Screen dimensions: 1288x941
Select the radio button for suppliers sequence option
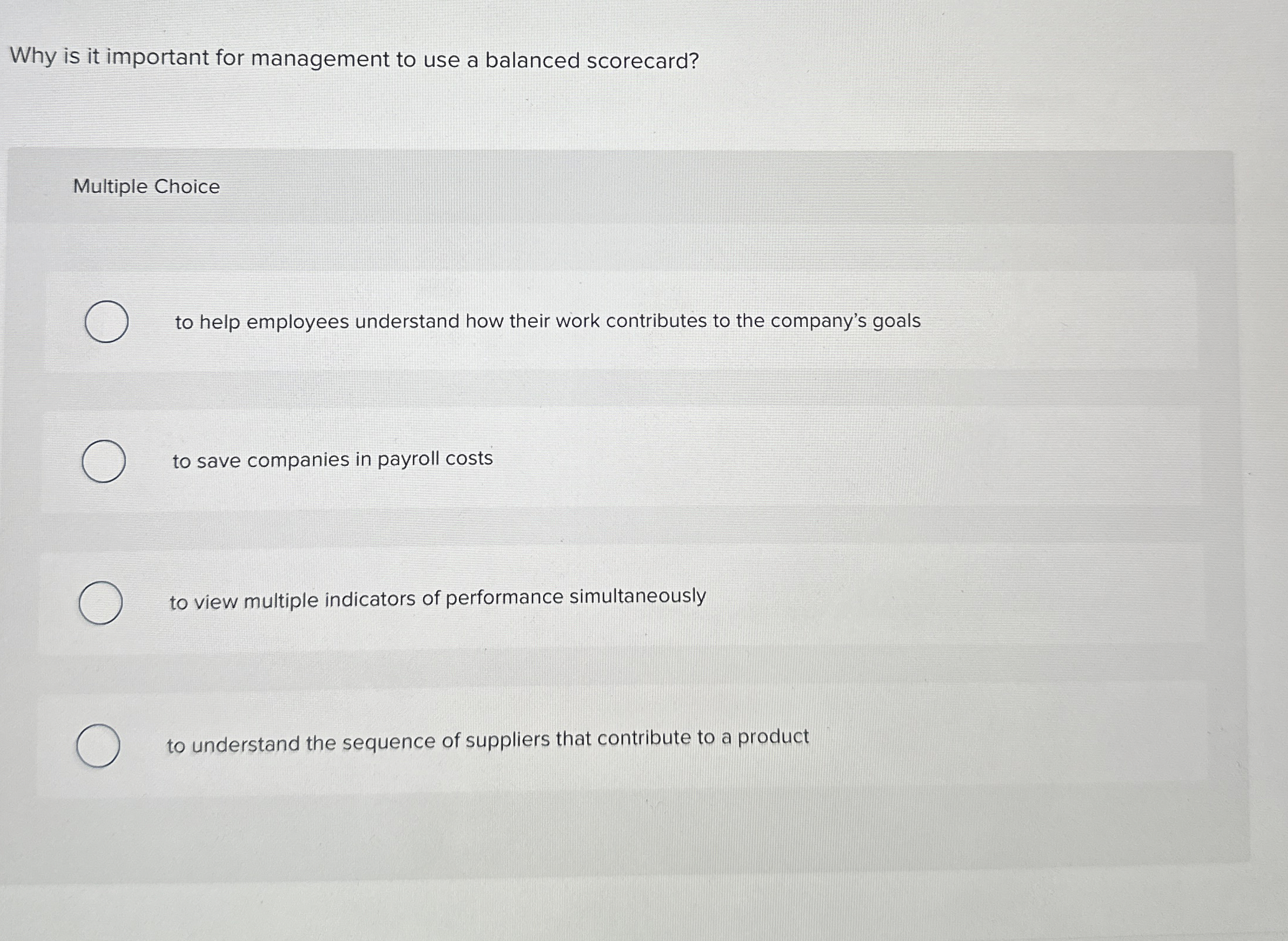click(99, 745)
